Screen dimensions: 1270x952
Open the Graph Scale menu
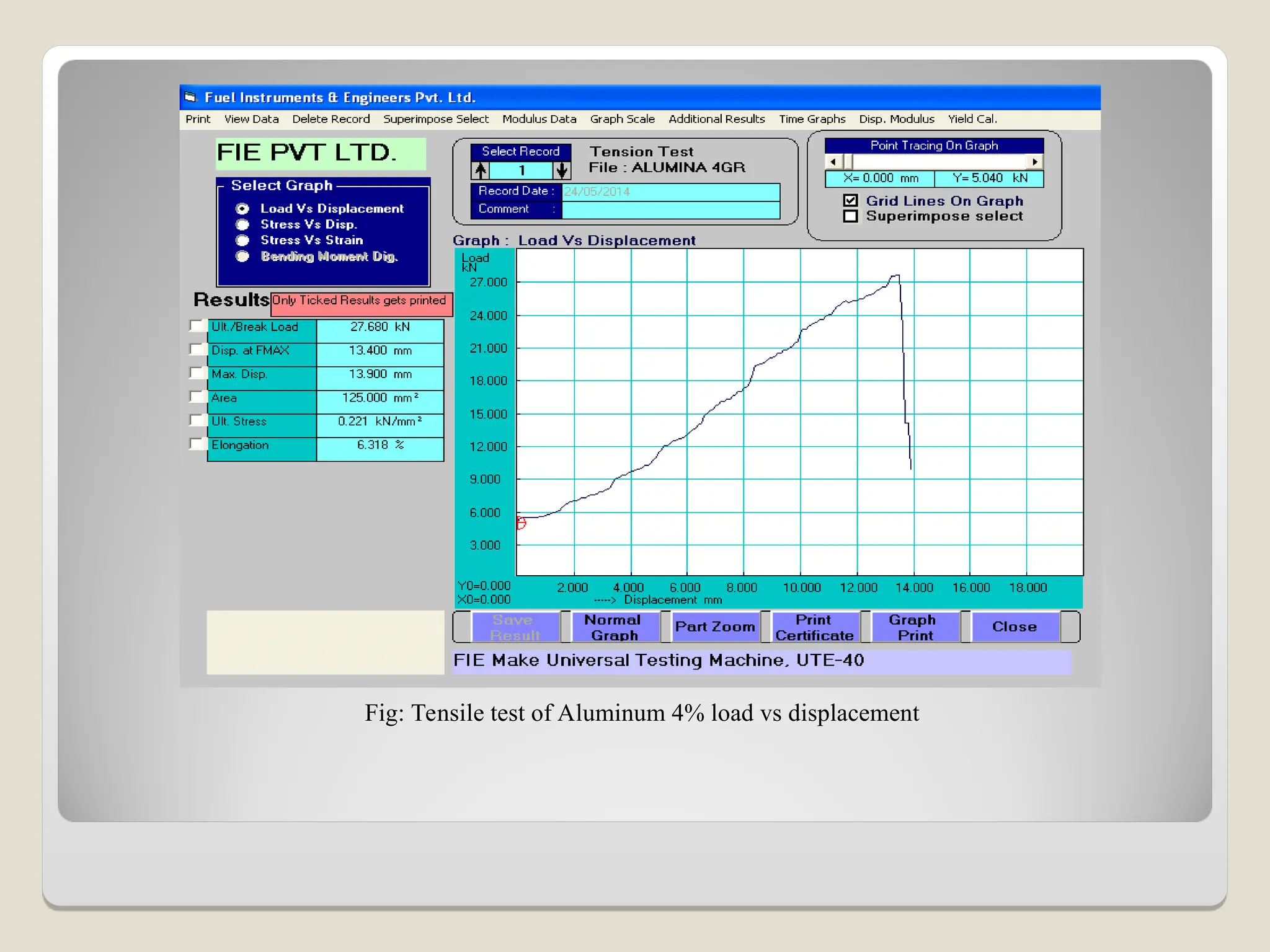click(x=623, y=119)
